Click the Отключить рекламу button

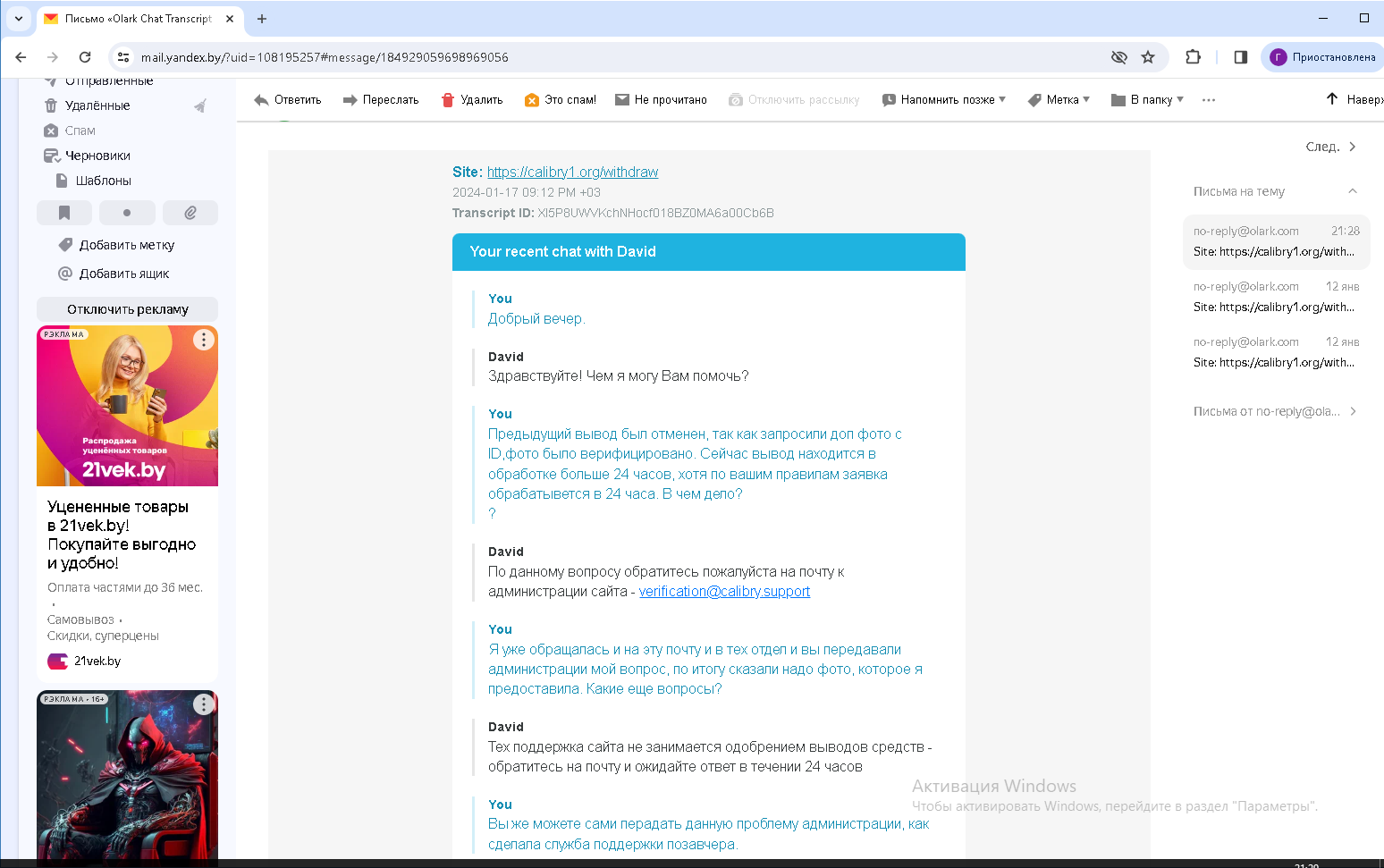point(127,309)
